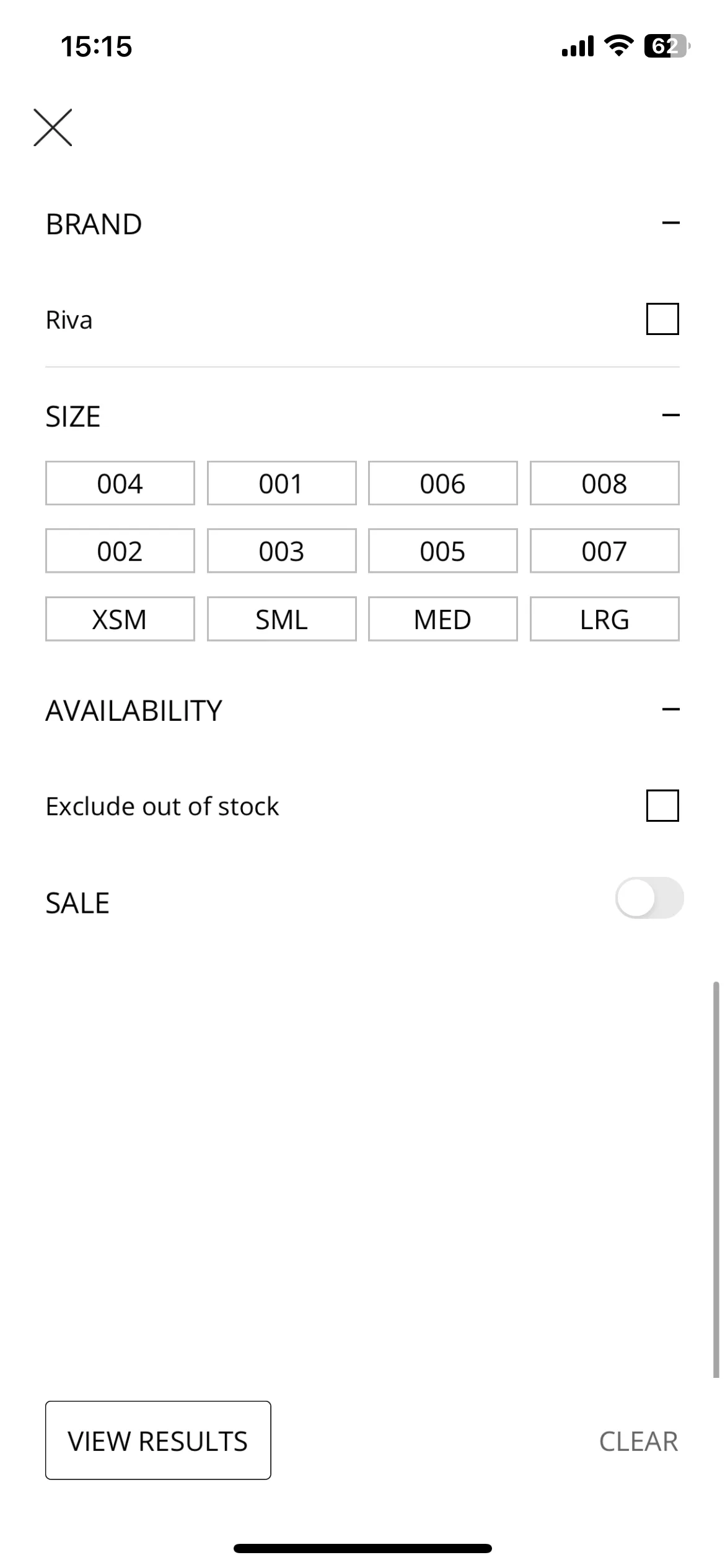The width and height of the screenshot is (725, 1568).
Task: Collapse the BRAND section
Action: coord(671,223)
